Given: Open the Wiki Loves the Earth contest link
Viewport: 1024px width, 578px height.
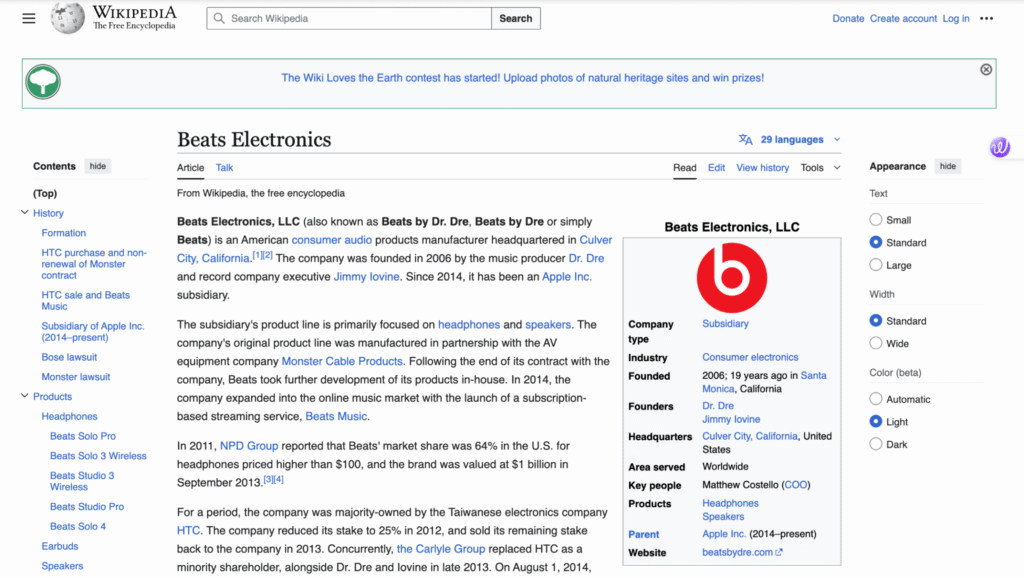Looking at the screenshot, I should 522,78.
